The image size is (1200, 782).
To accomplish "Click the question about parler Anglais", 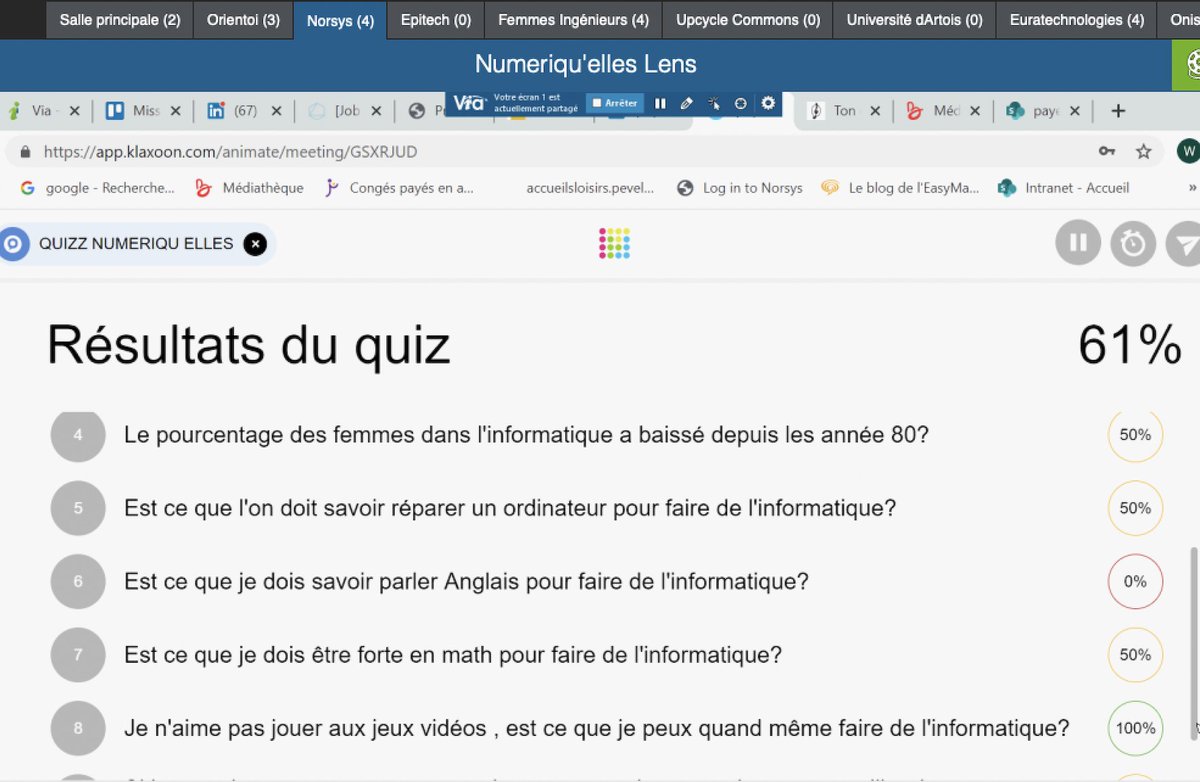I will click(466, 581).
